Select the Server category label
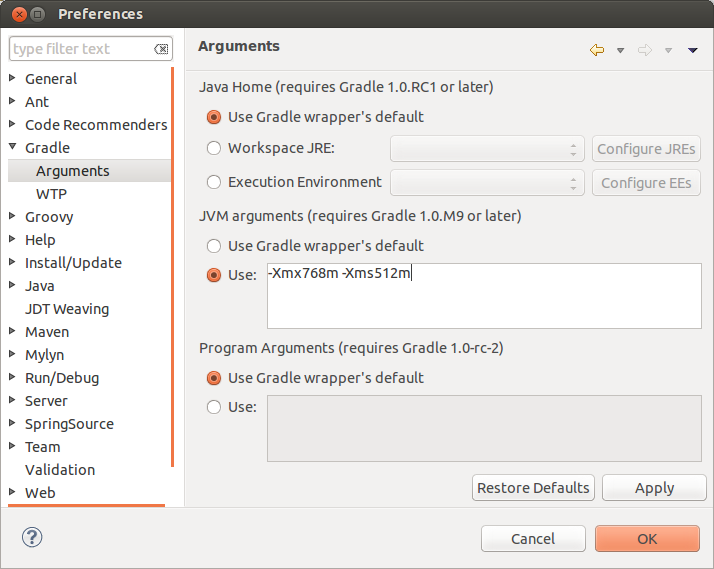714x569 pixels. coord(46,401)
